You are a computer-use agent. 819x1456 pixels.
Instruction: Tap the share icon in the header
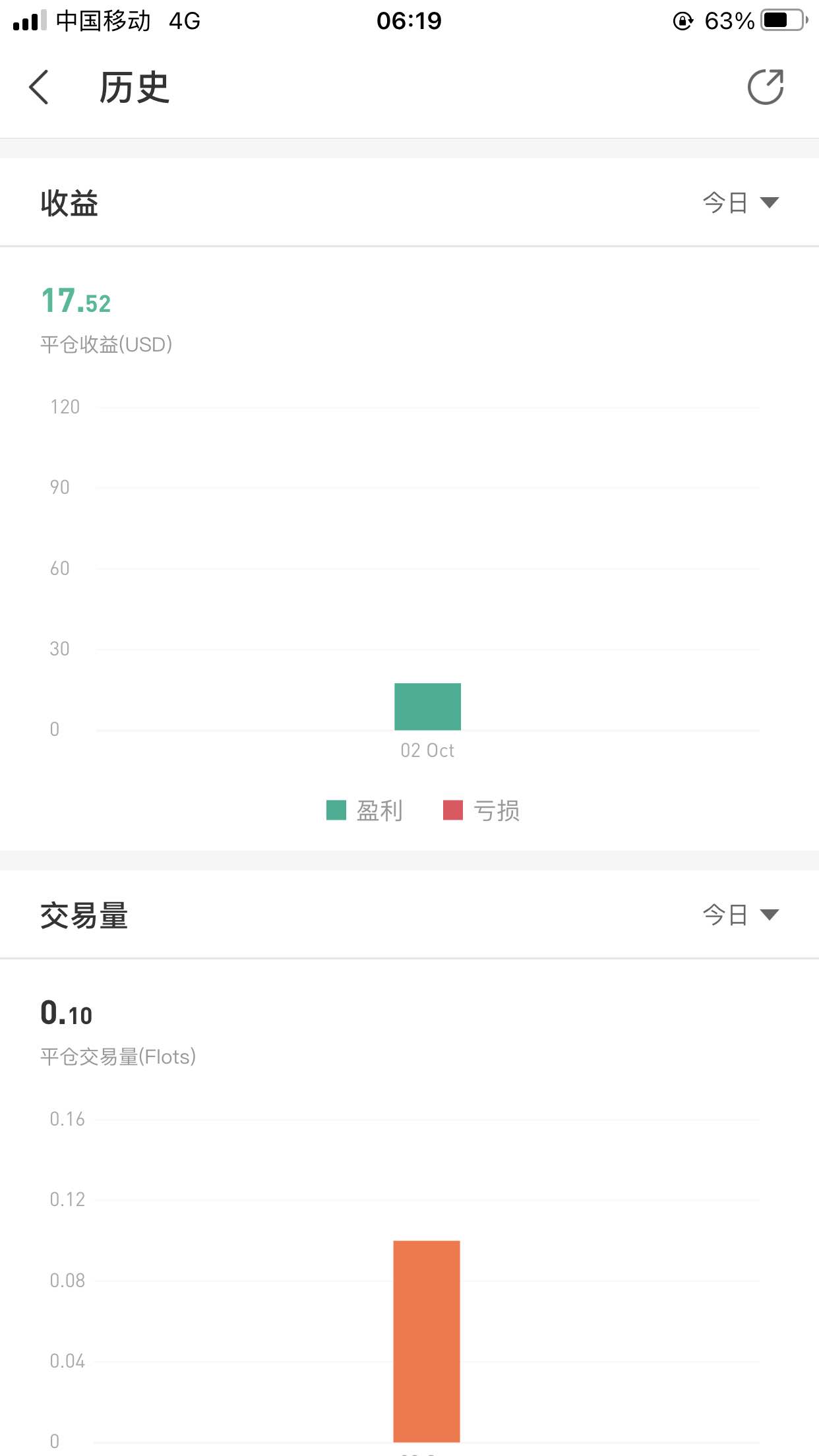tap(766, 87)
